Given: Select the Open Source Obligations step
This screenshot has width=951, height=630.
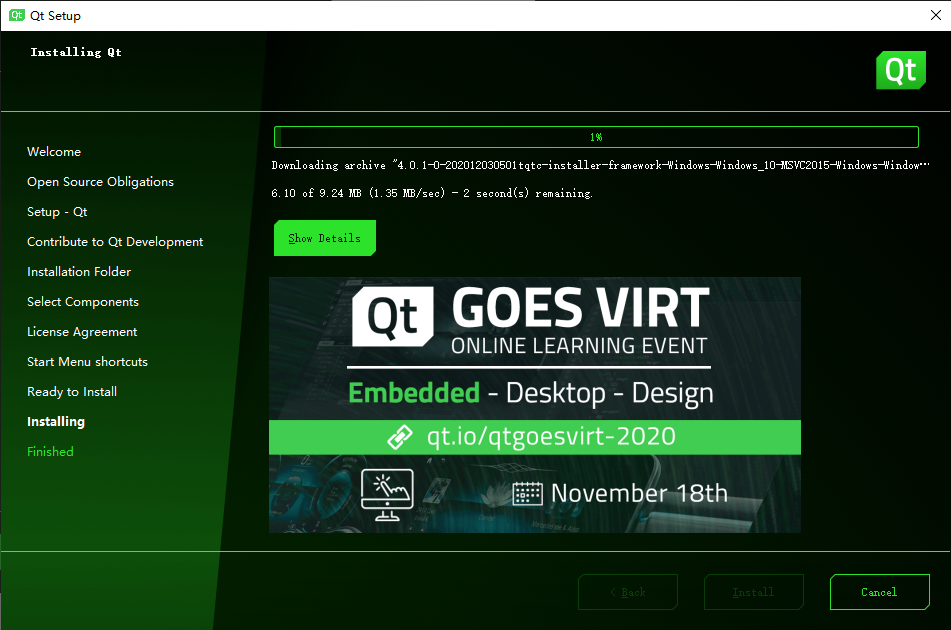Looking at the screenshot, I should (x=100, y=181).
